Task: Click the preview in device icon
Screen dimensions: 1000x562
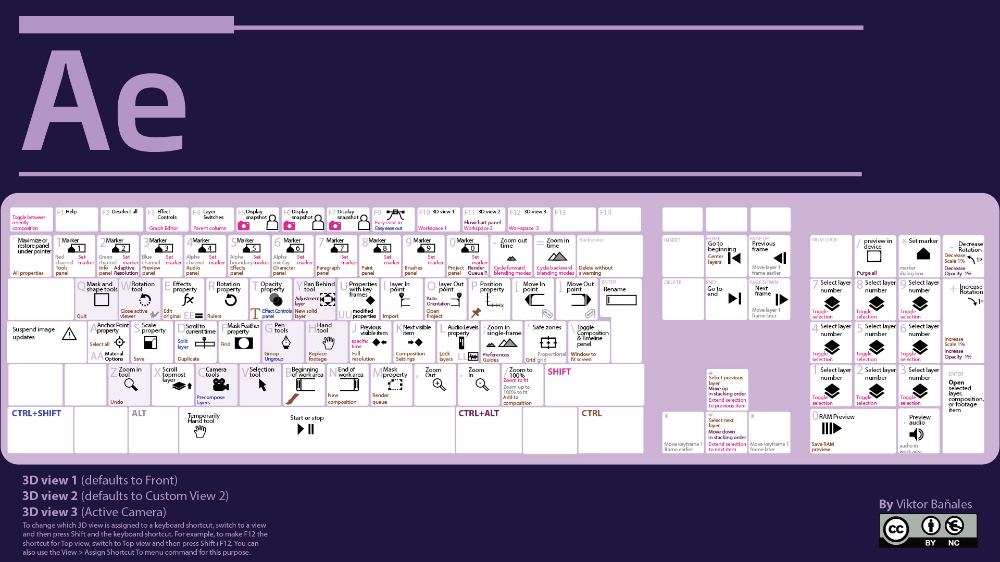Action: (874, 256)
